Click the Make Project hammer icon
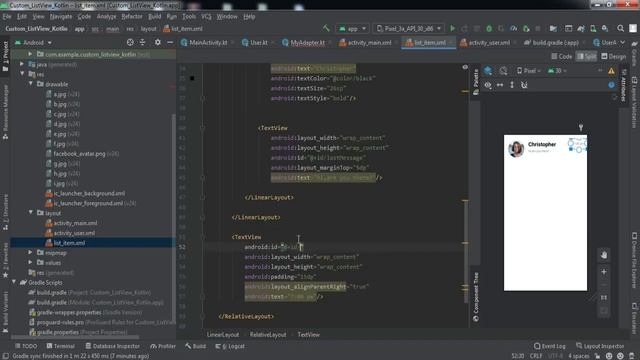This screenshot has height=360, width=640. [326, 28]
